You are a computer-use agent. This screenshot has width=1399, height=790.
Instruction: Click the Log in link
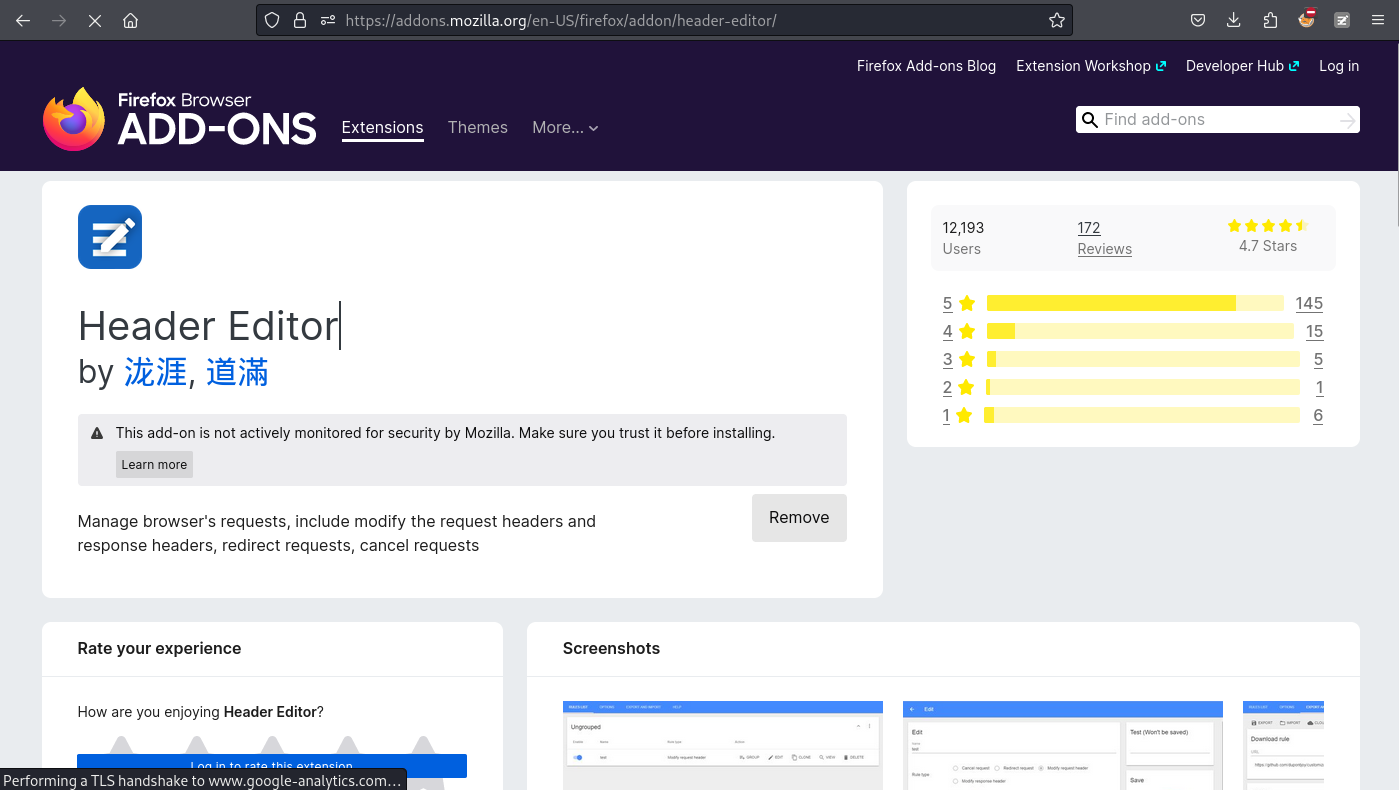pyautogui.click(x=1339, y=66)
